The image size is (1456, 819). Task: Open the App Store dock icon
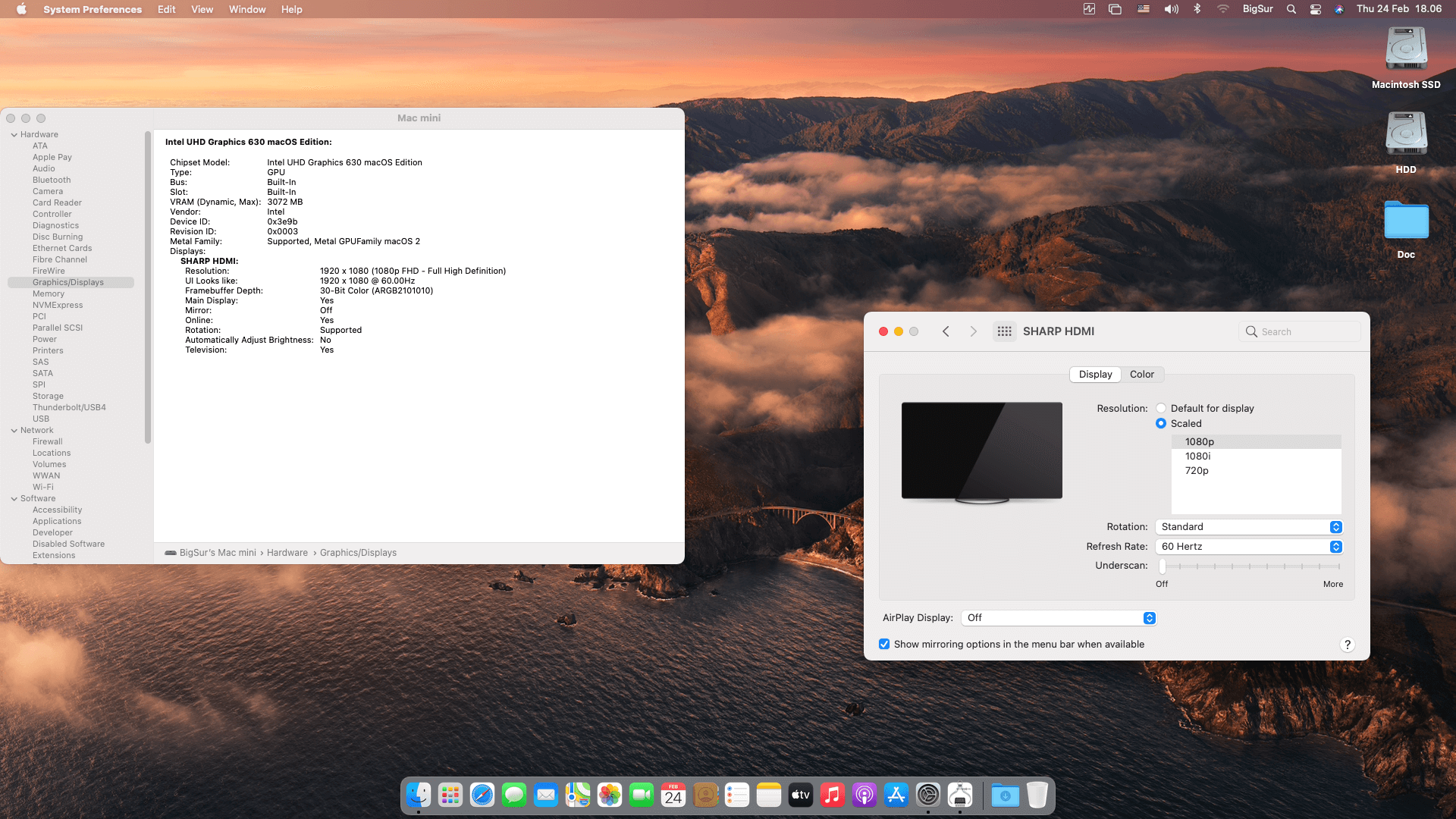[896, 795]
